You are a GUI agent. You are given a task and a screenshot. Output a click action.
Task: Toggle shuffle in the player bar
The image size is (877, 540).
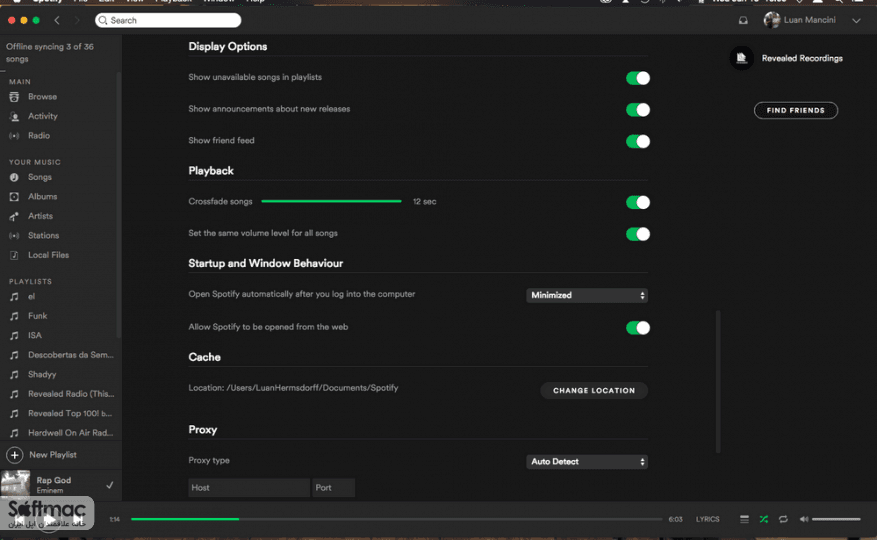(x=763, y=519)
